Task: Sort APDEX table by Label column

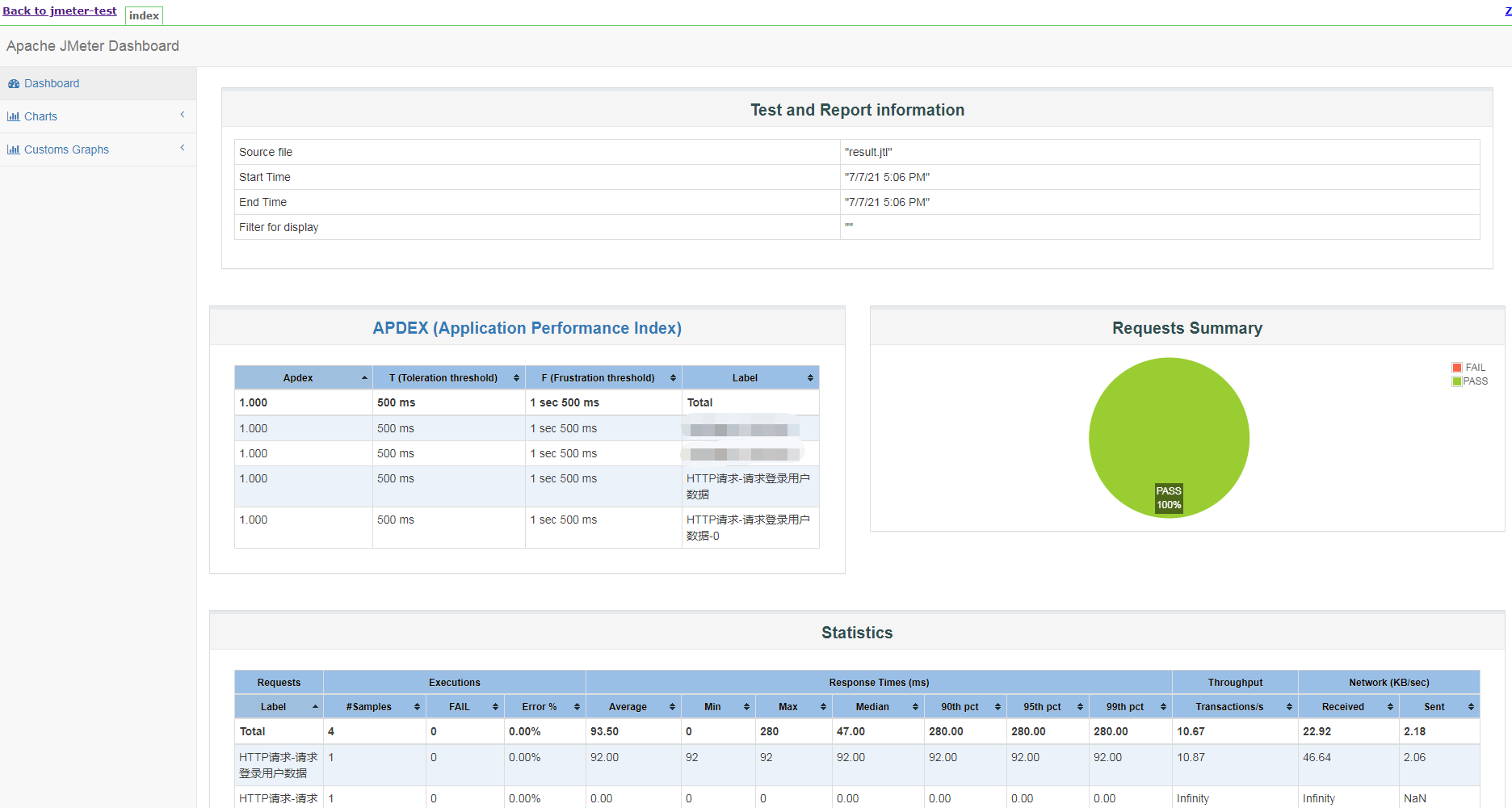Action: [750, 377]
